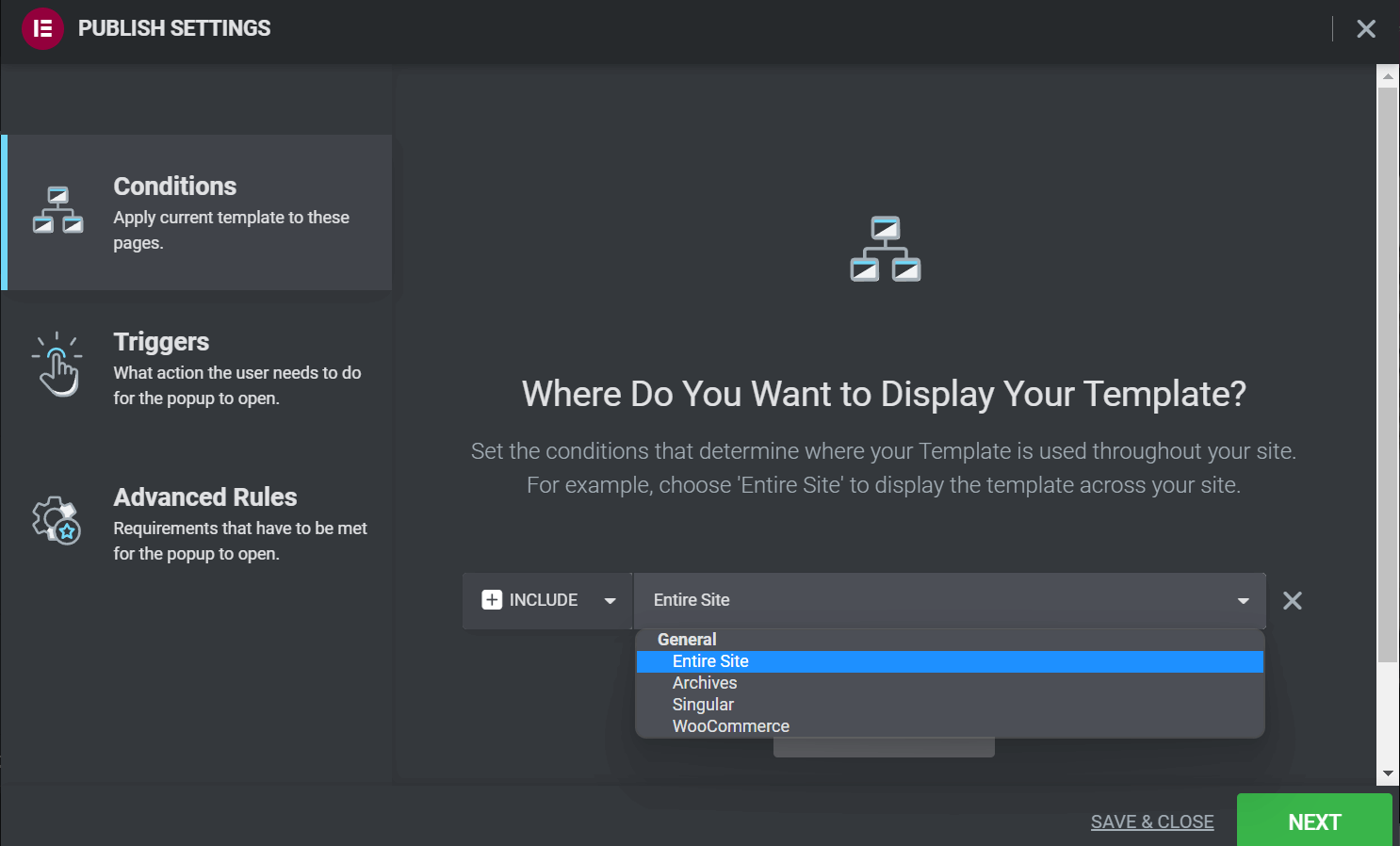The height and width of the screenshot is (846, 1400).
Task: Open the Entire Site condition dropdown
Action: tap(1242, 600)
